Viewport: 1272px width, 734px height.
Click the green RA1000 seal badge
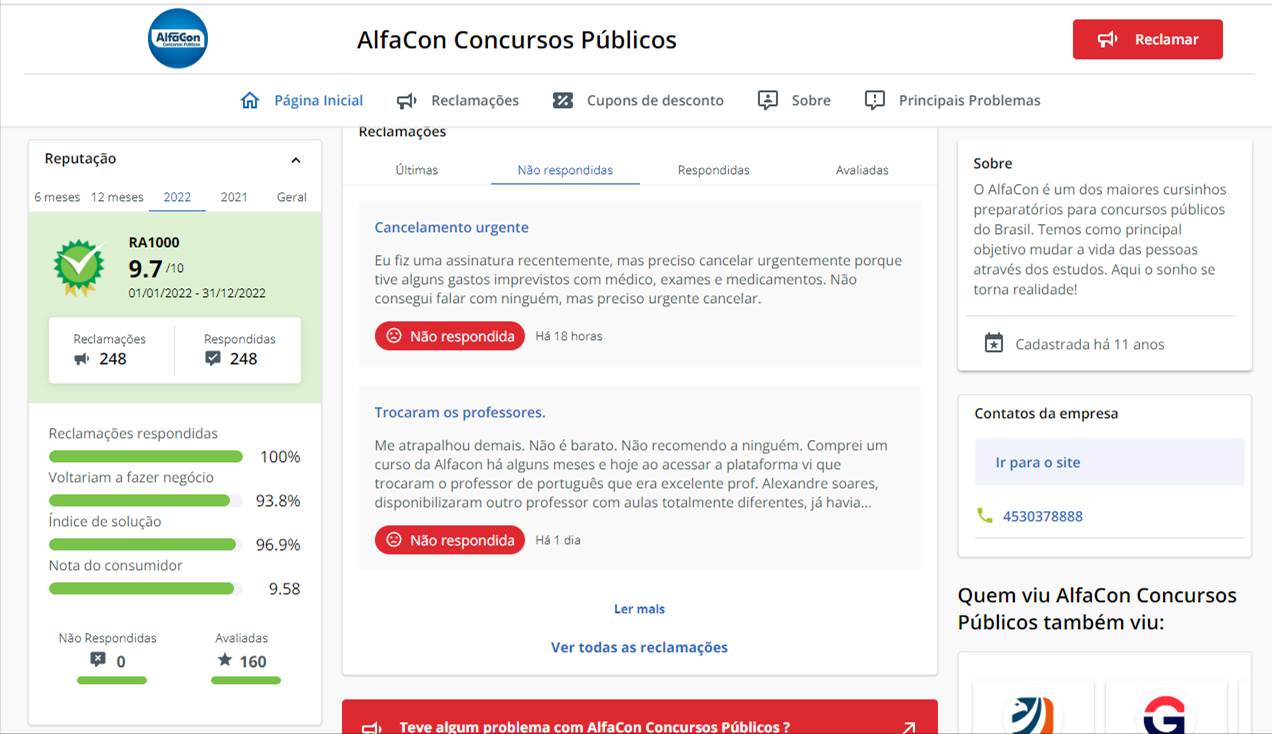79,266
